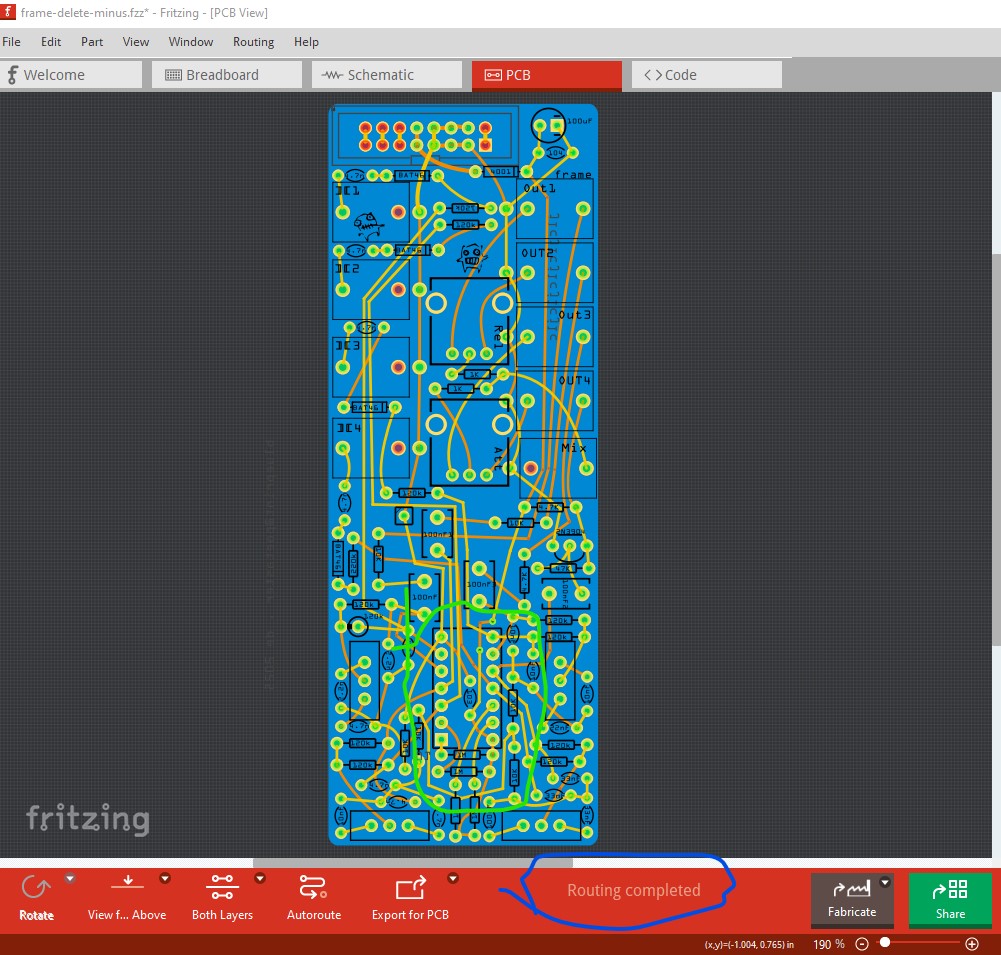Expand the View from Above dropdown arrow
The width and height of the screenshot is (1001, 955).
click(x=165, y=879)
